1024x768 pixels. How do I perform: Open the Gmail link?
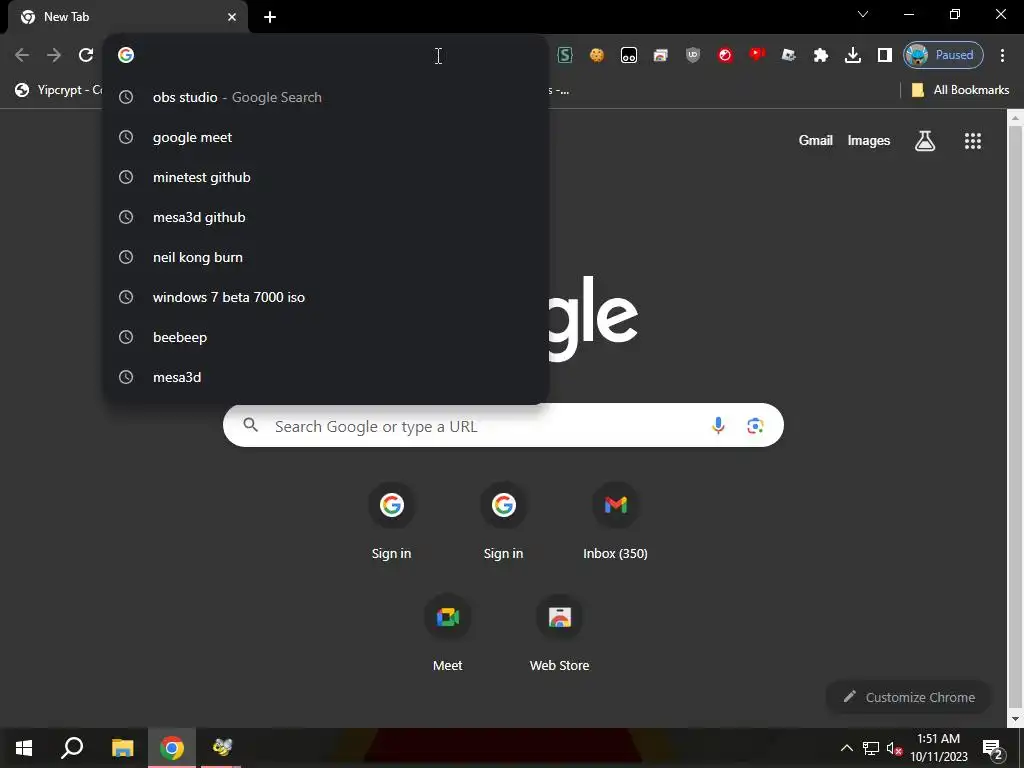(x=816, y=140)
